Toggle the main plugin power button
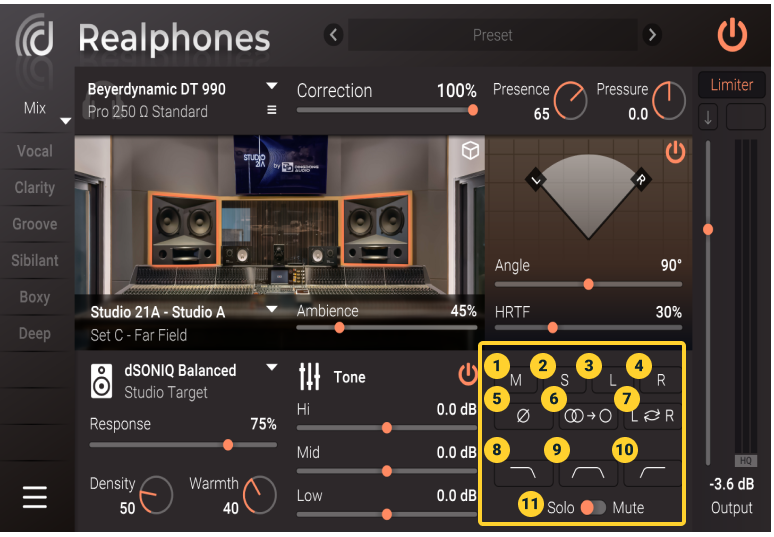This screenshot has width=774, height=537. (732, 35)
